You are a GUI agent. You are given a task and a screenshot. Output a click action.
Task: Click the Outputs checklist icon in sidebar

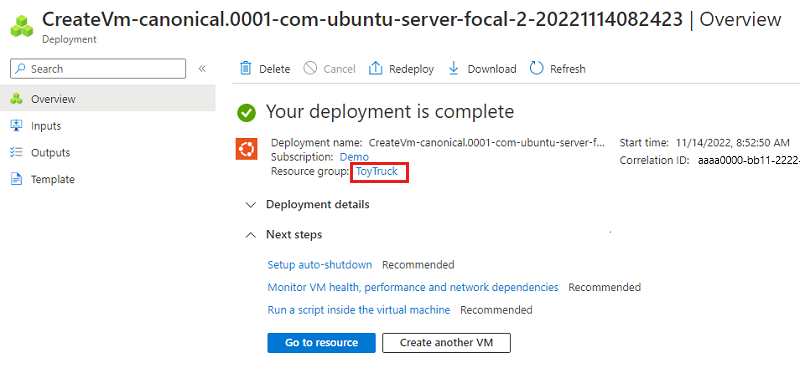pyautogui.click(x=16, y=153)
